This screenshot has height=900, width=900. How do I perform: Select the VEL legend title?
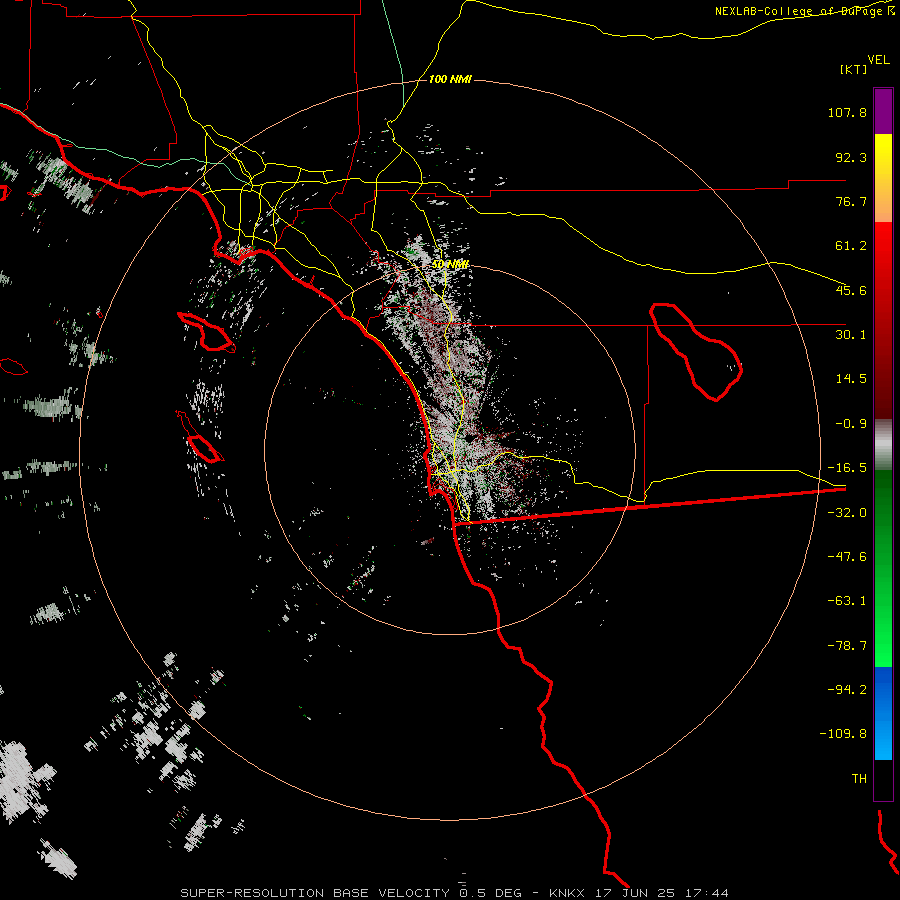coord(878,59)
